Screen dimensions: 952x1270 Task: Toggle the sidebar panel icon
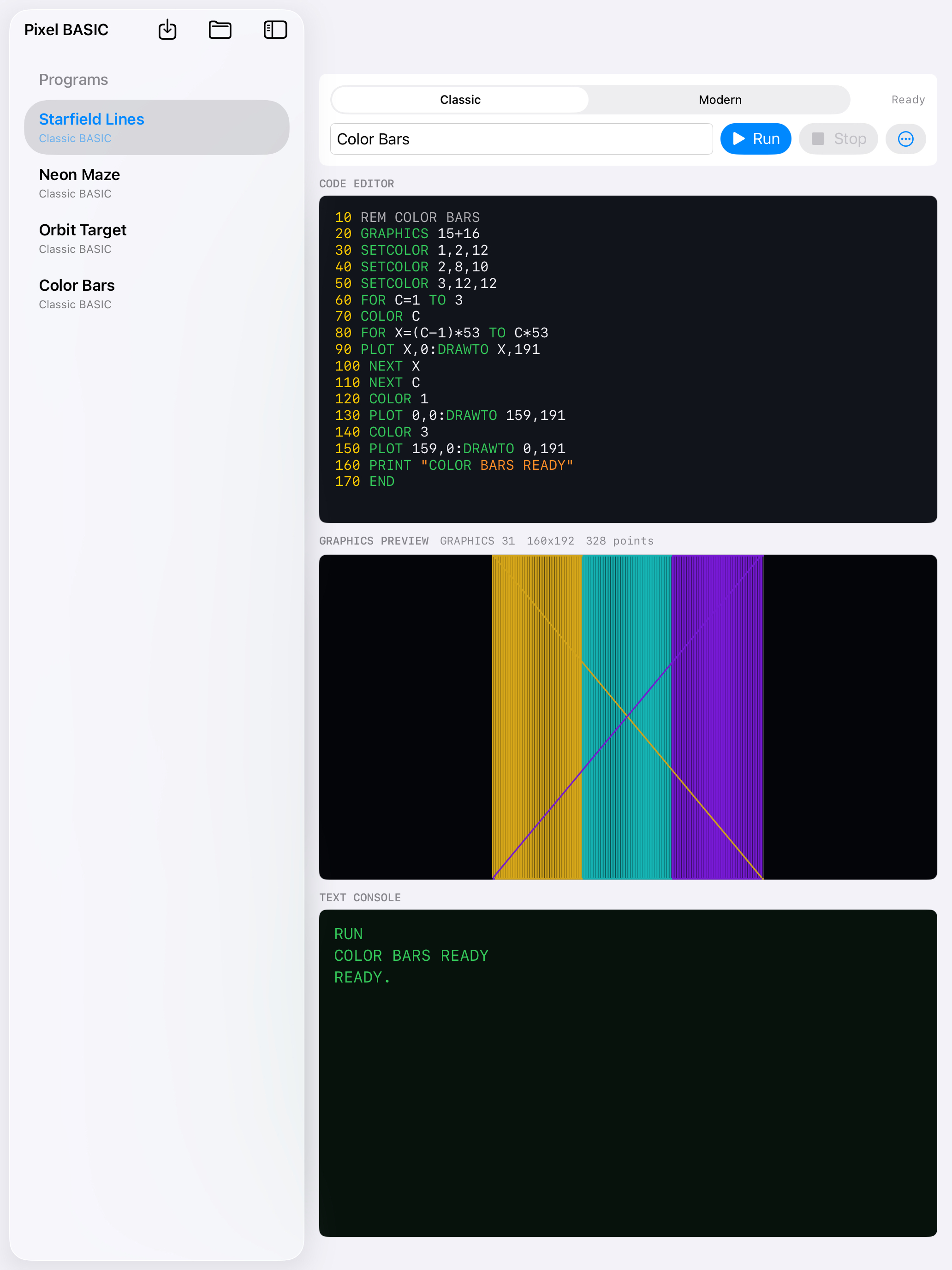pos(275,29)
